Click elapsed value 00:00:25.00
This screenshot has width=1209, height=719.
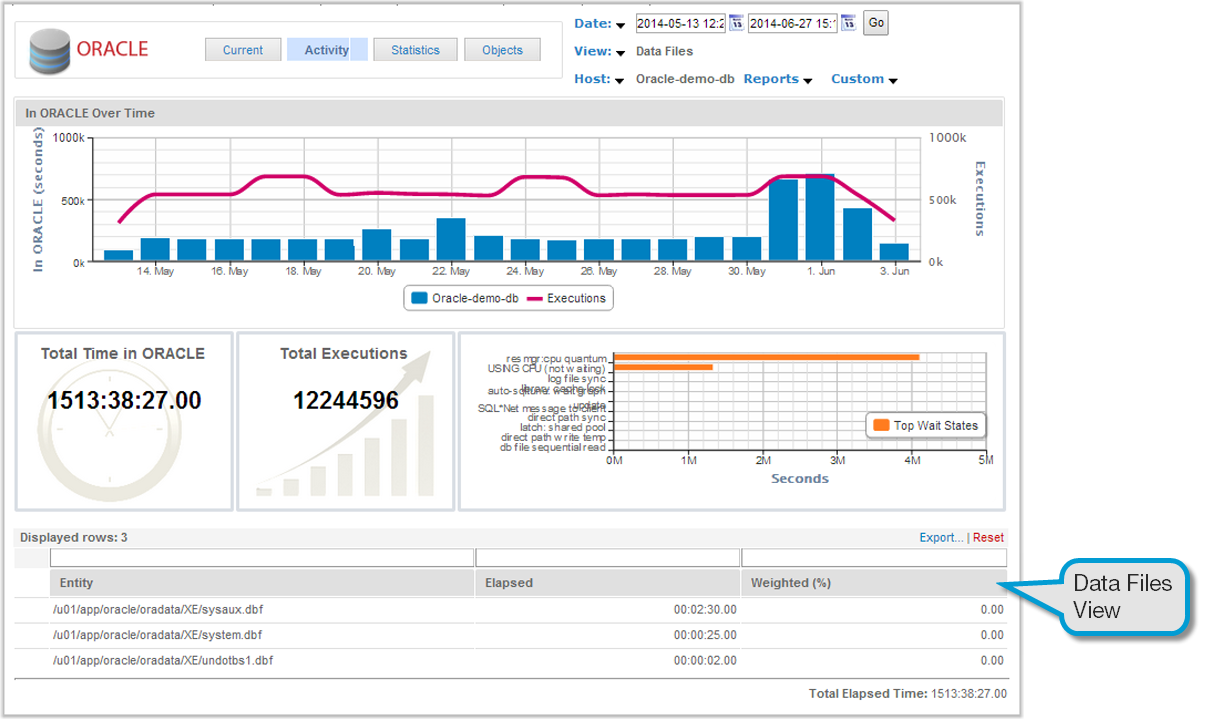tap(705, 635)
